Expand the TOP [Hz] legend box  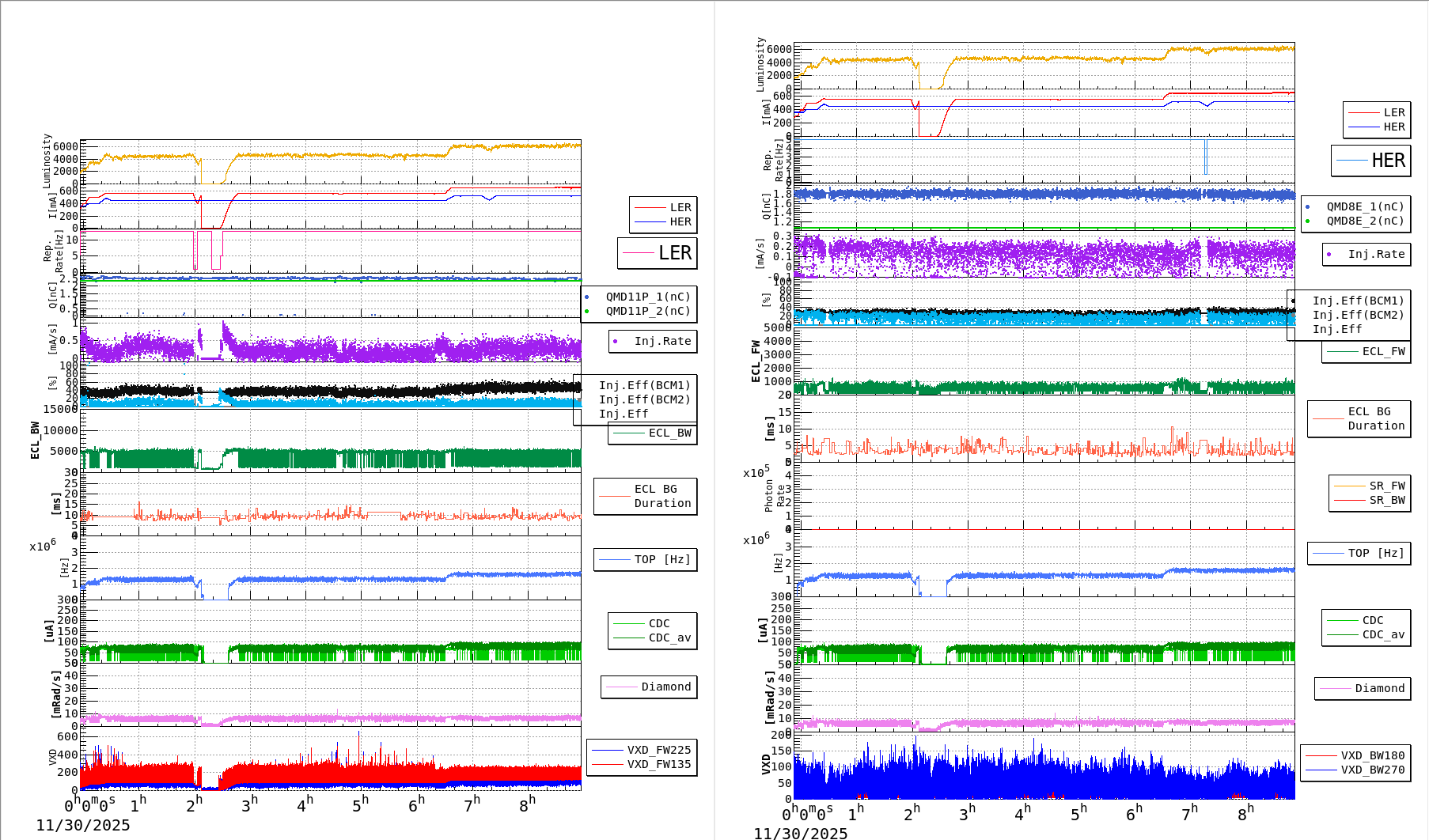tap(645, 559)
